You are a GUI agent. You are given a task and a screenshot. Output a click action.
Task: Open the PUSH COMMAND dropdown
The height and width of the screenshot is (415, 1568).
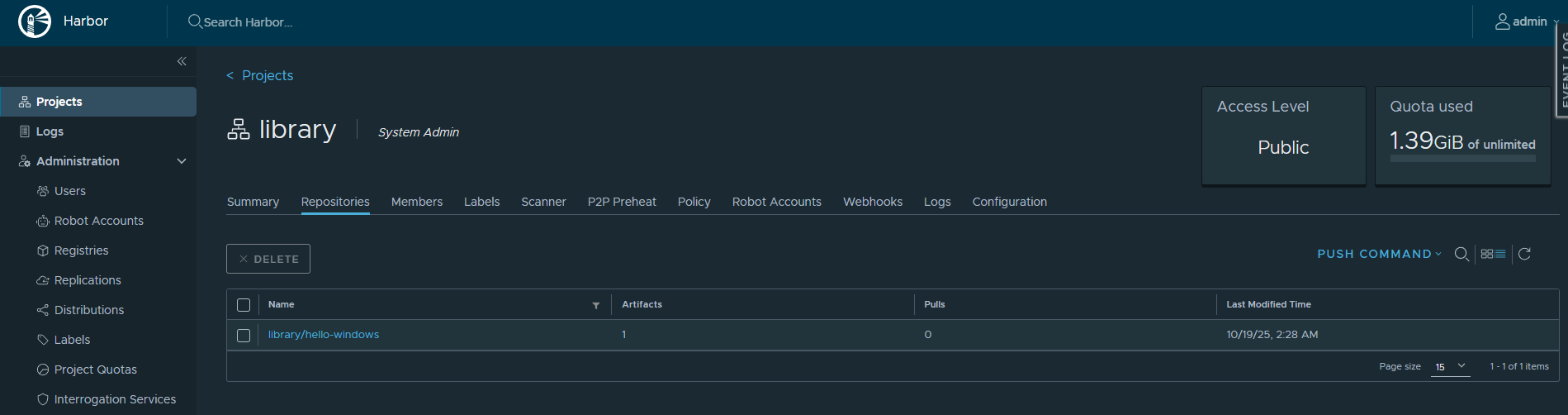click(1379, 254)
